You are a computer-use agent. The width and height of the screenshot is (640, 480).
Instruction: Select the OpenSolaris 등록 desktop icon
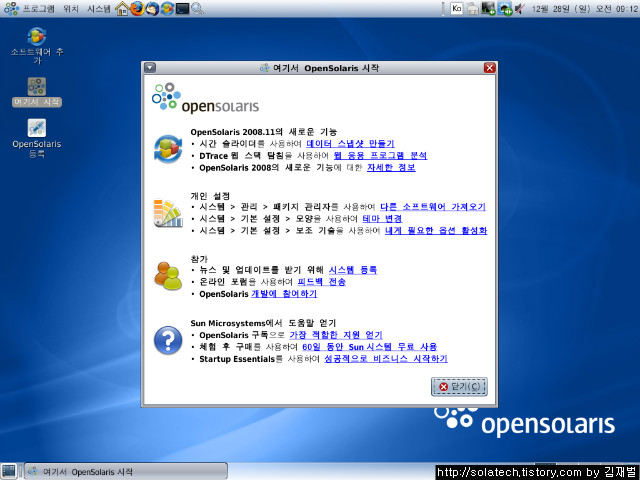[x=37, y=138]
